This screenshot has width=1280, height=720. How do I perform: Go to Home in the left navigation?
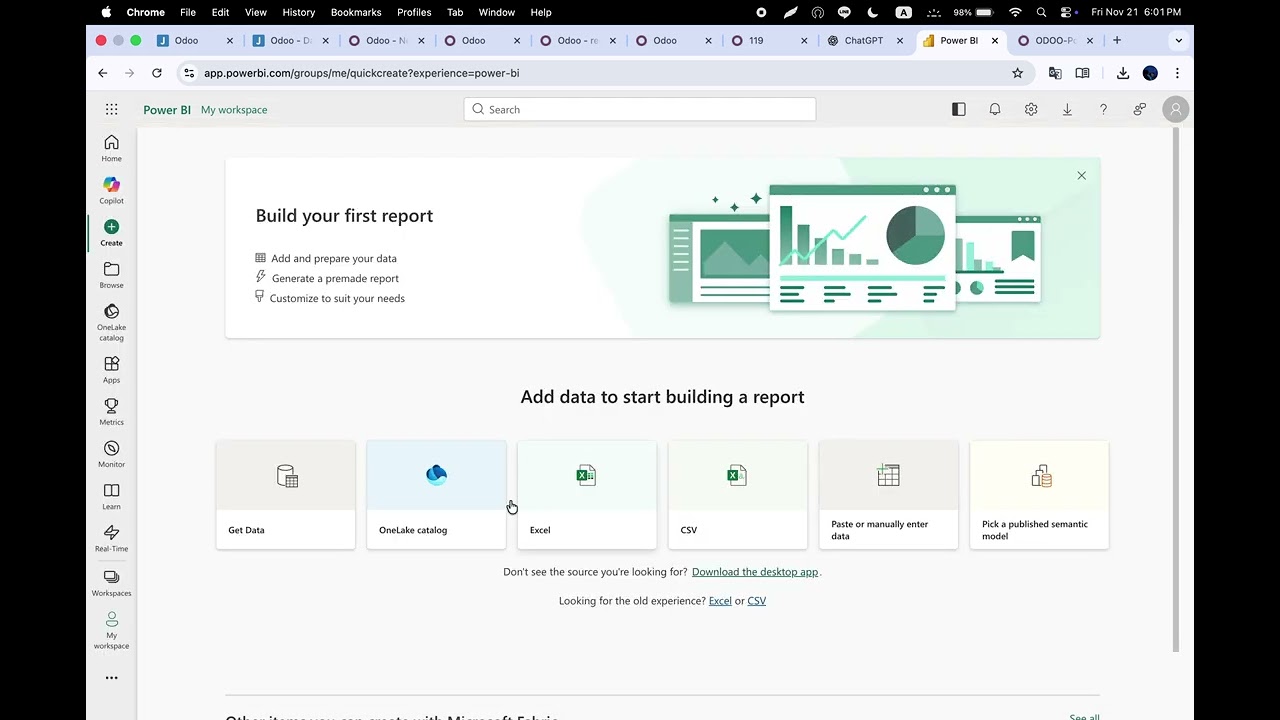pyautogui.click(x=111, y=148)
